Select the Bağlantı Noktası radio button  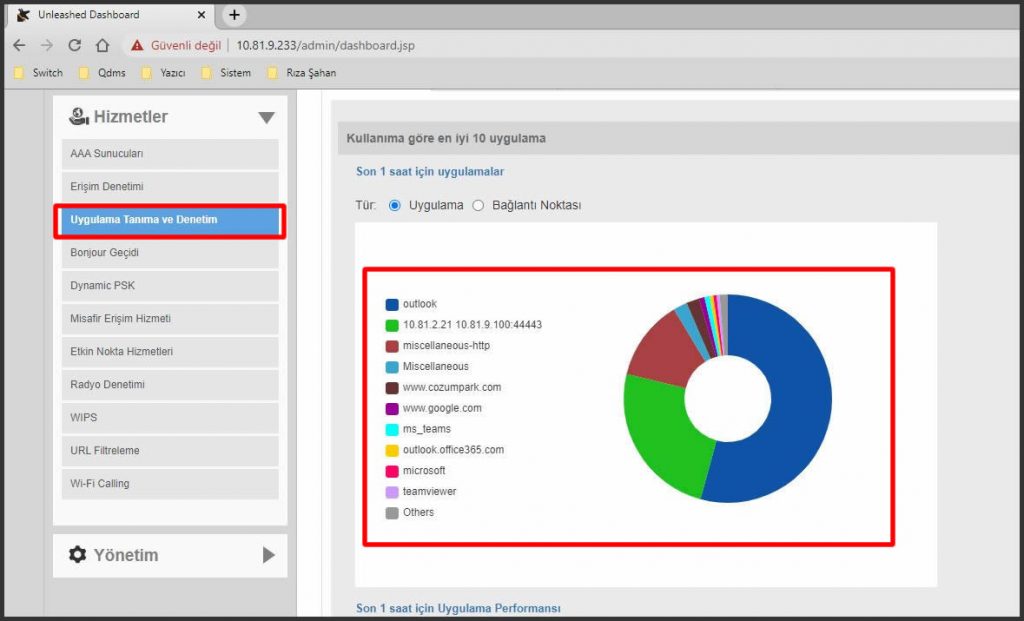tap(478, 205)
